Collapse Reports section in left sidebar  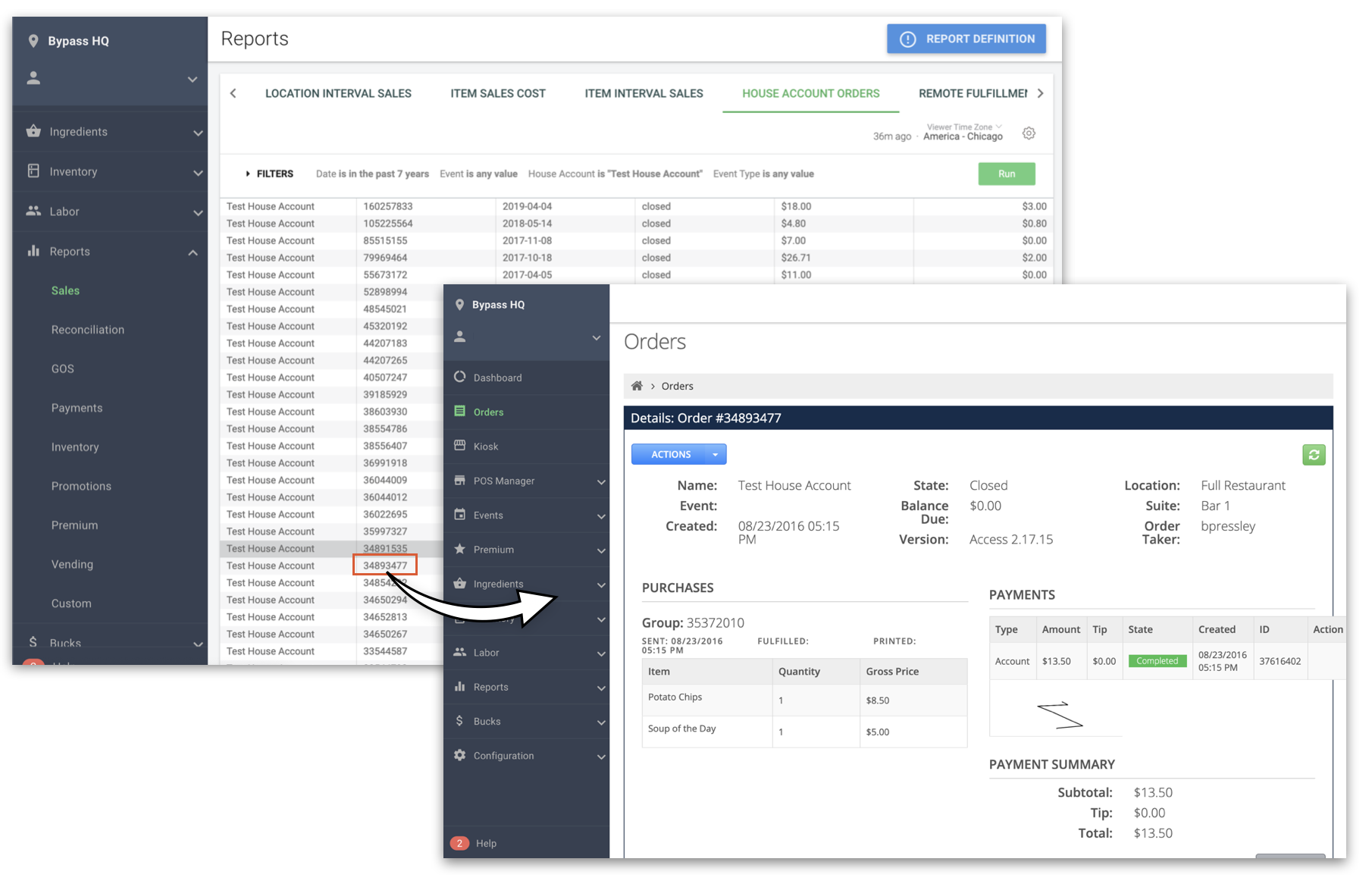pos(193,252)
